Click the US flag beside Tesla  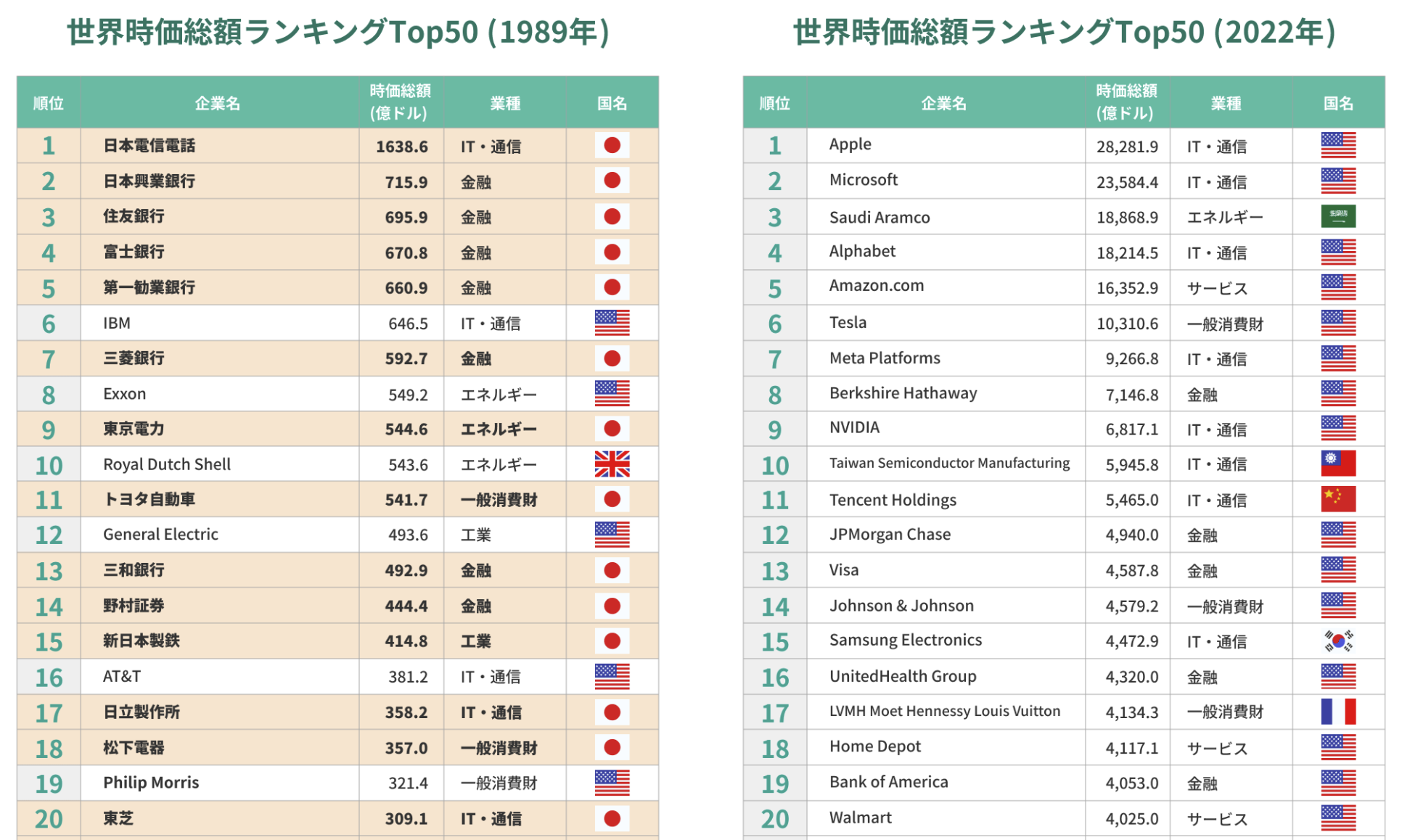1338,323
